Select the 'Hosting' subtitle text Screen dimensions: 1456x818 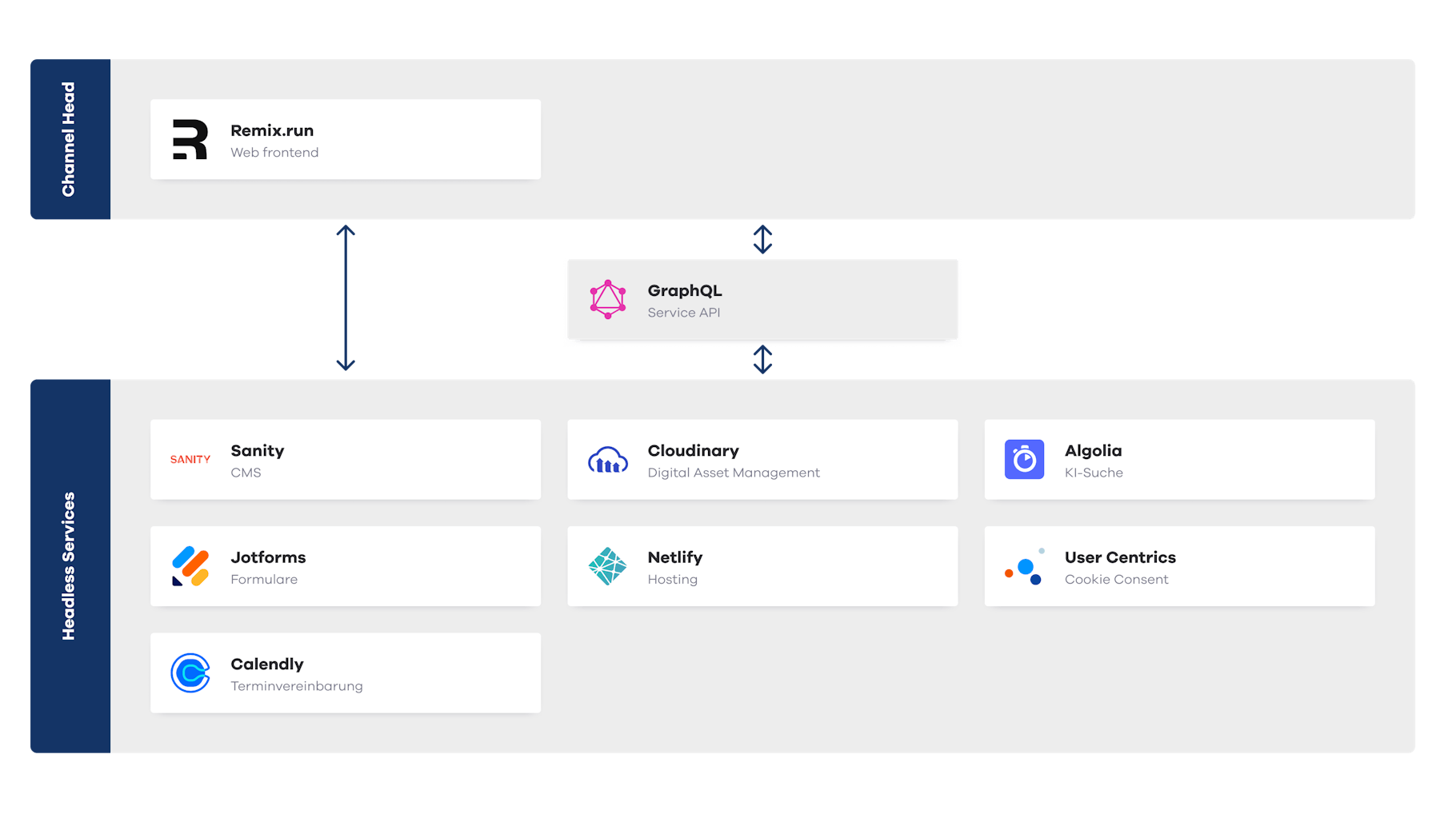673,580
